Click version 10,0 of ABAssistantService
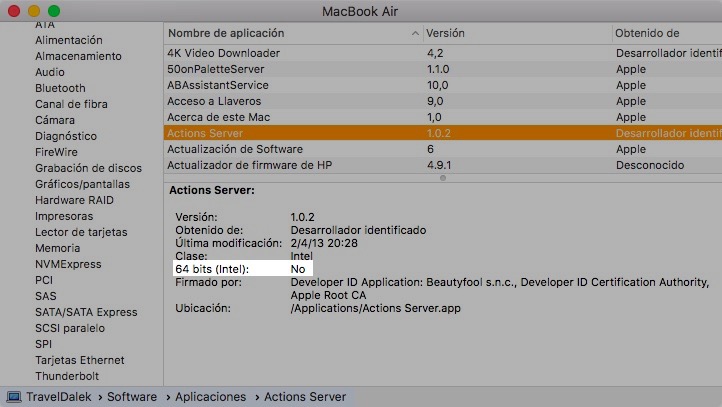The image size is (722, 407). coord(437,85)
